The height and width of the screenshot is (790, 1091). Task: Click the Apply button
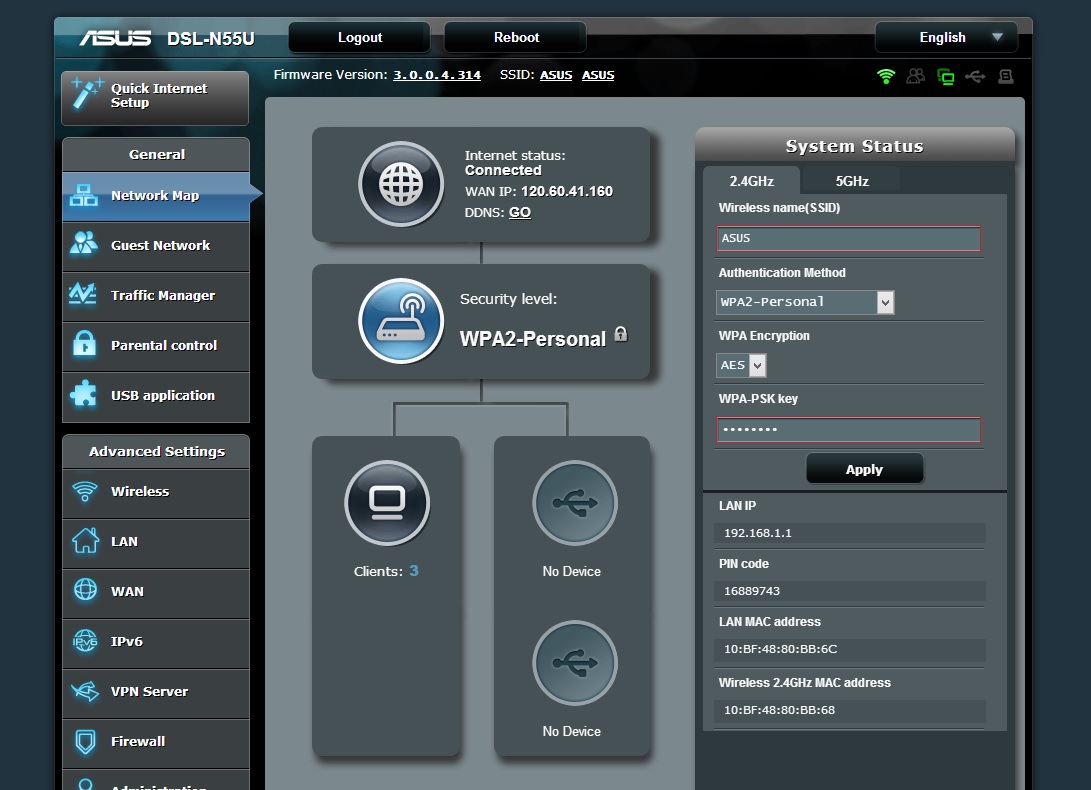[865, 469]
